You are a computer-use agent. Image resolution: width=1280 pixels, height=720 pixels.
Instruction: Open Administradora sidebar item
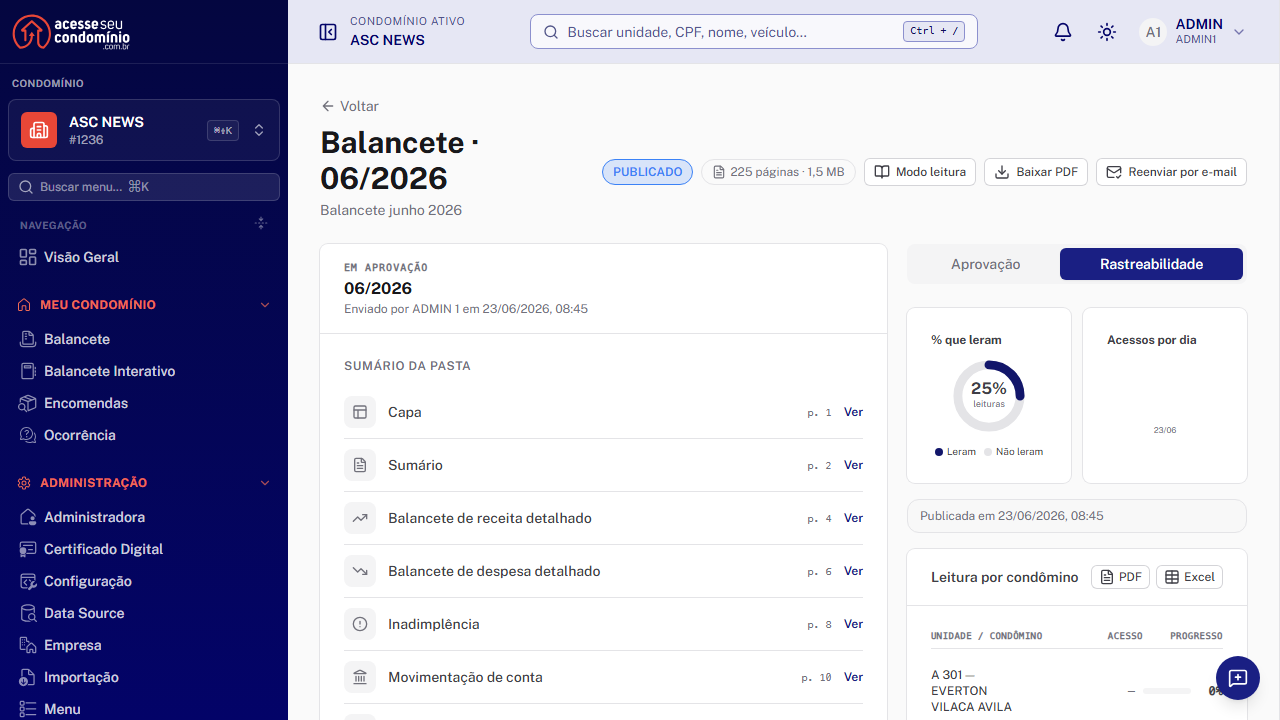(144, 517)
